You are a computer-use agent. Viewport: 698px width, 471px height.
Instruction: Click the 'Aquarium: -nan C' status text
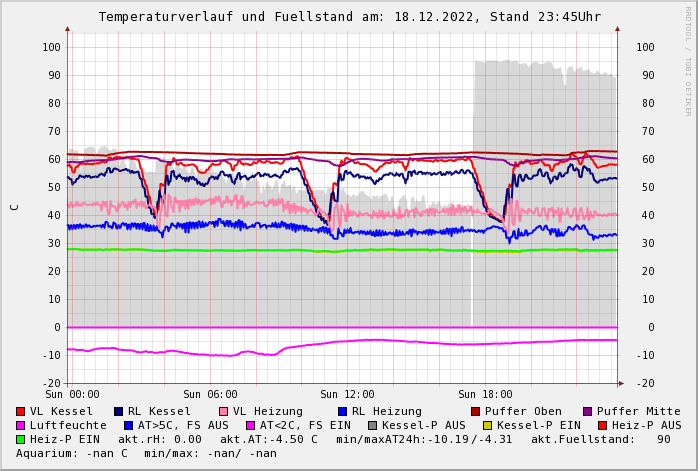coord(72,453)
